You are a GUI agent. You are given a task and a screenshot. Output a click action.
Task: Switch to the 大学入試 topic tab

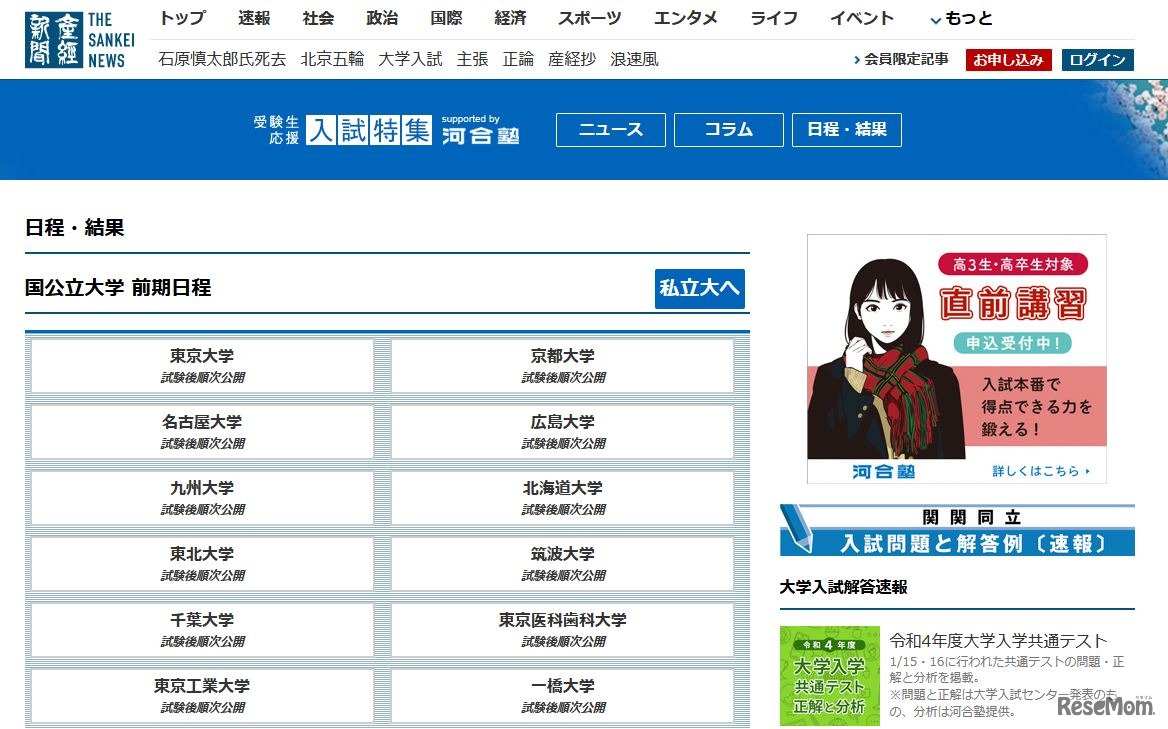(x=411, y=59)
